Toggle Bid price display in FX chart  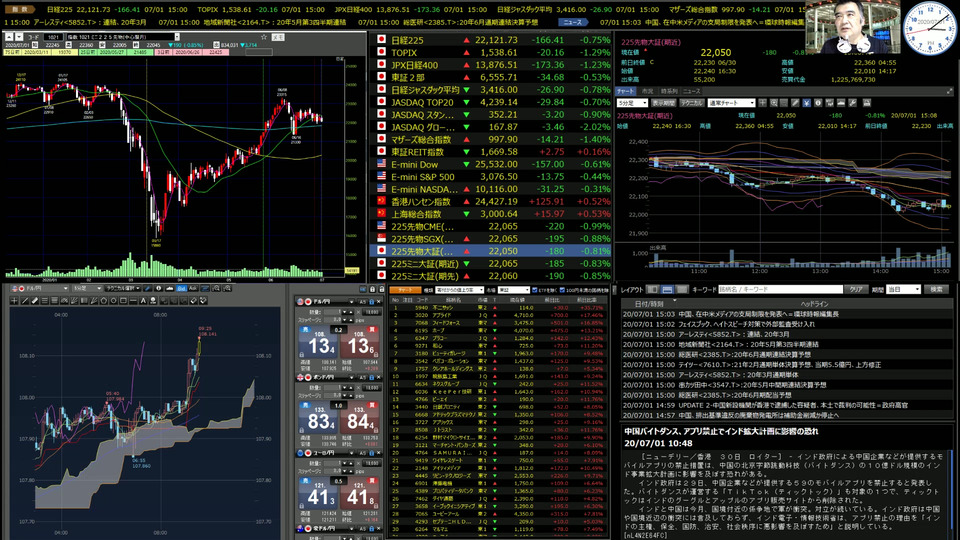(181, 288)
